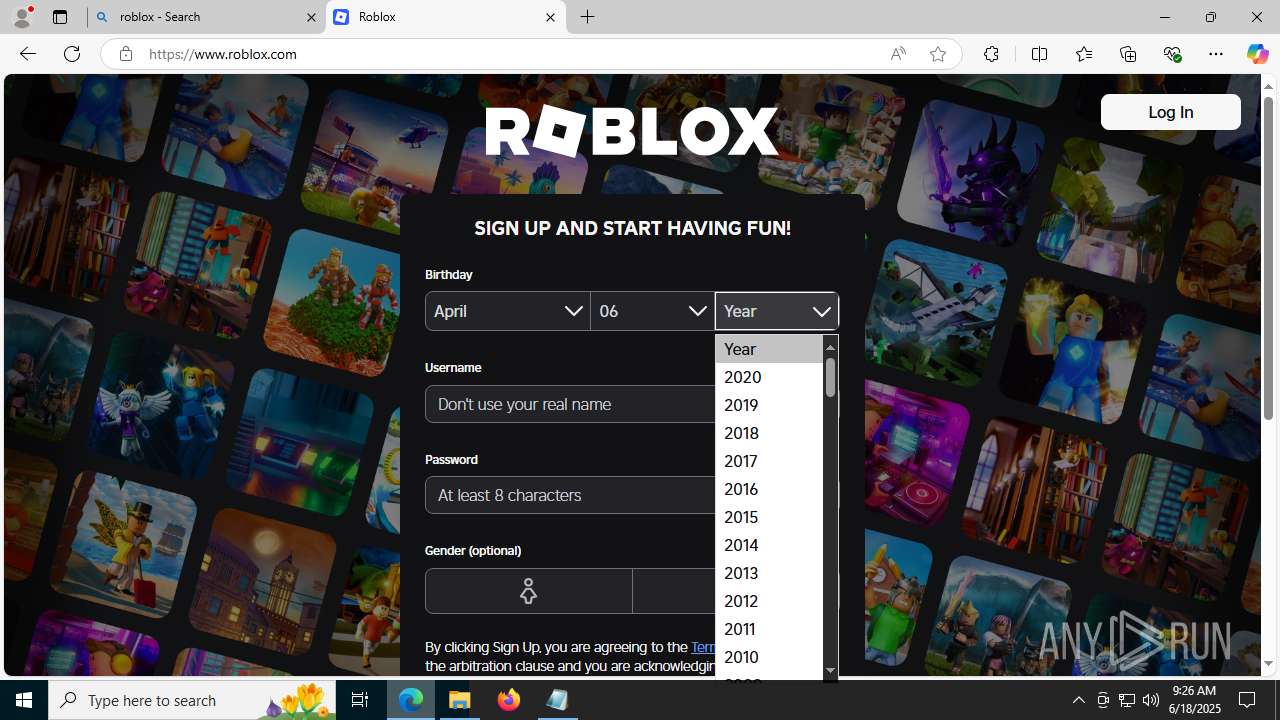
Task: Open Read aloud icon in address bar
Action: coord(898,54)
